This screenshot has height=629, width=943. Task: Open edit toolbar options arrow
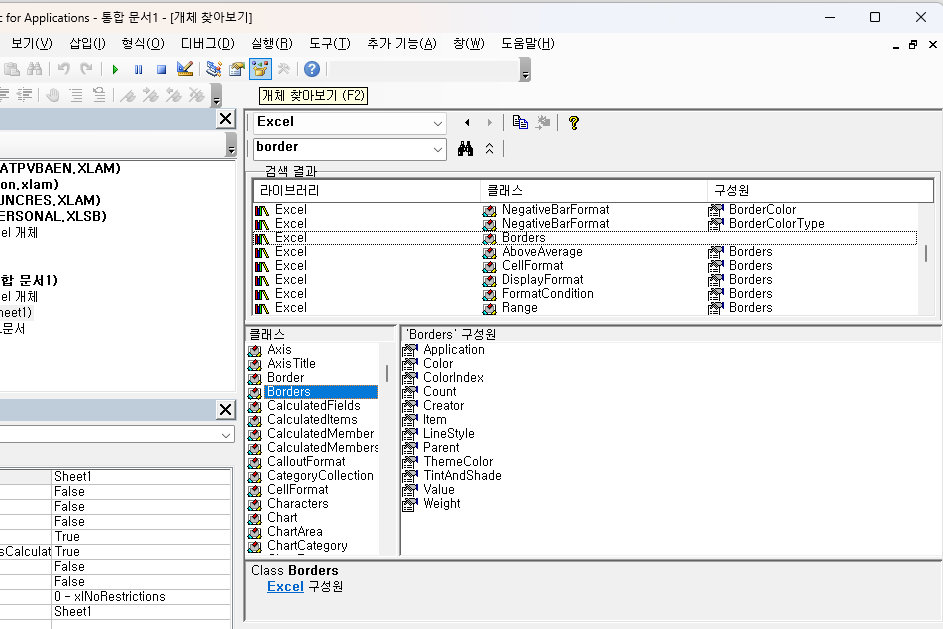click(x=217, y=96)
